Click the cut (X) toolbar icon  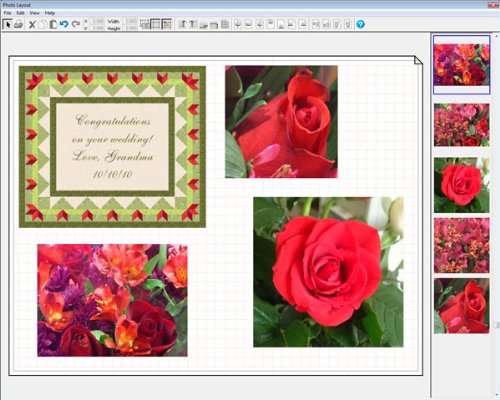coord(32,24)
